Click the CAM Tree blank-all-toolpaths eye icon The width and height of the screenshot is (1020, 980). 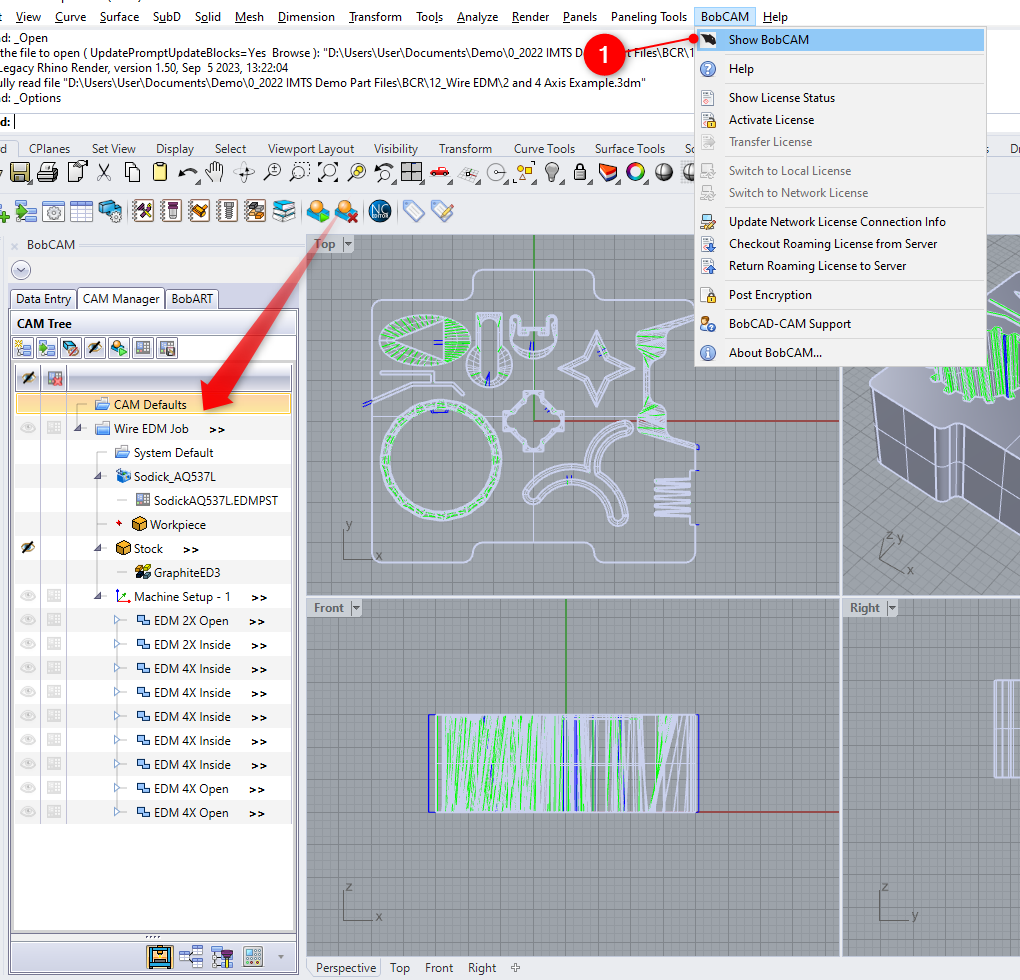95,348
